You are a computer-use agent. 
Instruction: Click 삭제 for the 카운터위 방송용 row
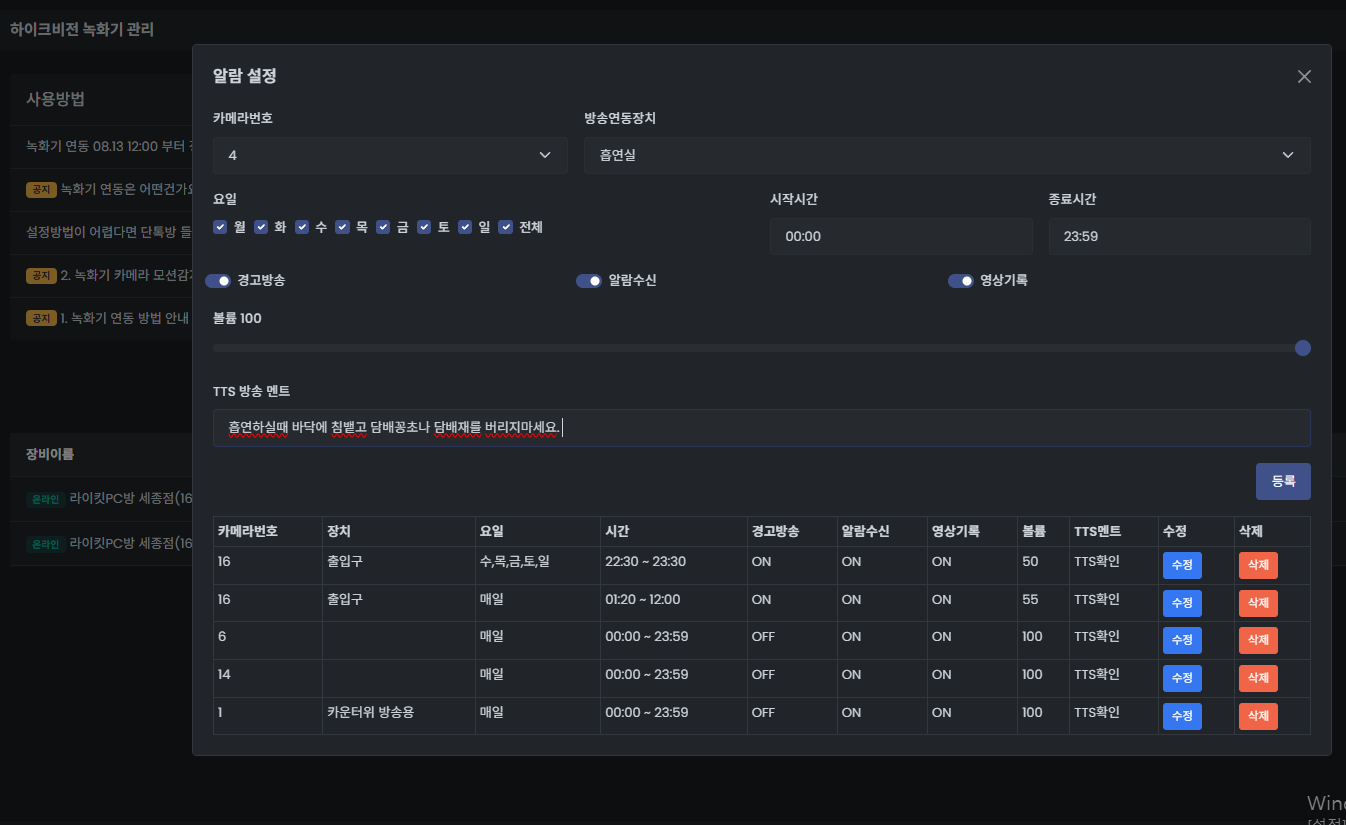point(1257,716)
